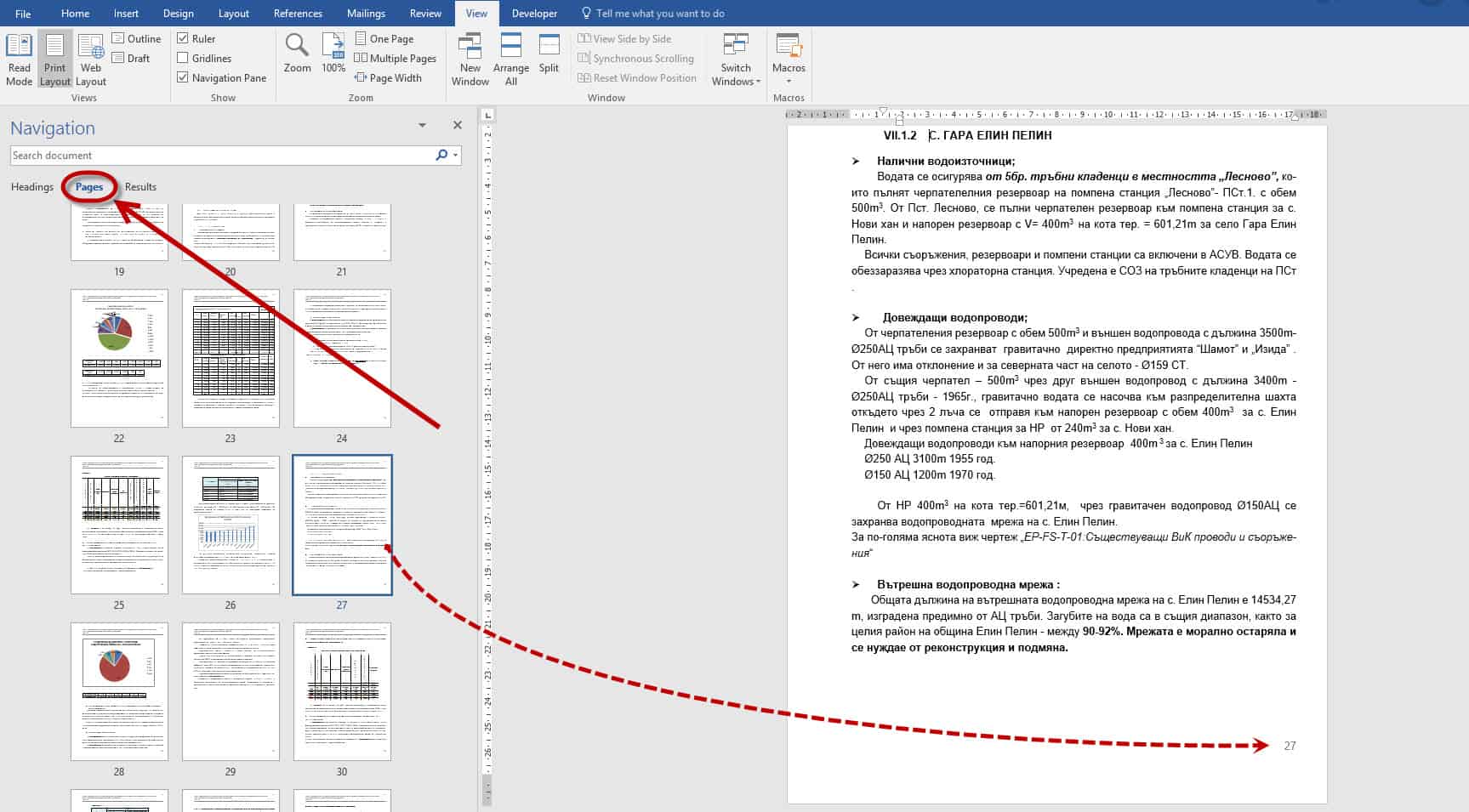The image size is (1469, 812).
Task: Select Pages tab in Navigation pane
Action: pos(89,186)
